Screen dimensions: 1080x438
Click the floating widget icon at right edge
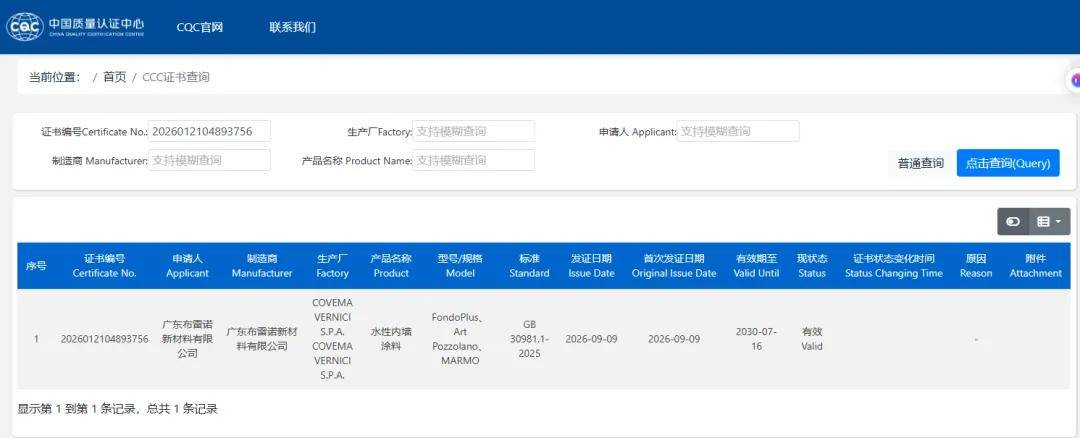[1073, 81]
